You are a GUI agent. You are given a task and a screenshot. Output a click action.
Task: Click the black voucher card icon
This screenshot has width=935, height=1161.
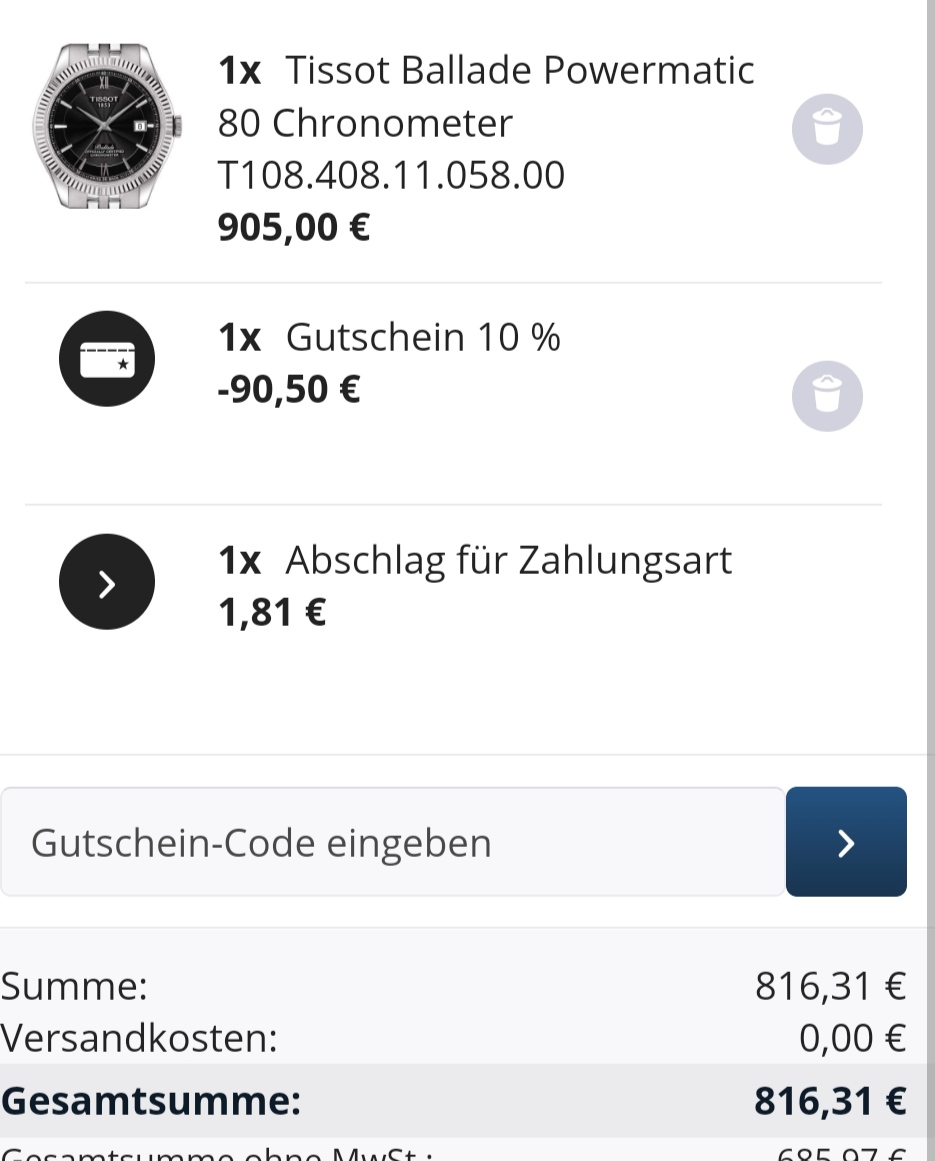[x=107, y=359]
